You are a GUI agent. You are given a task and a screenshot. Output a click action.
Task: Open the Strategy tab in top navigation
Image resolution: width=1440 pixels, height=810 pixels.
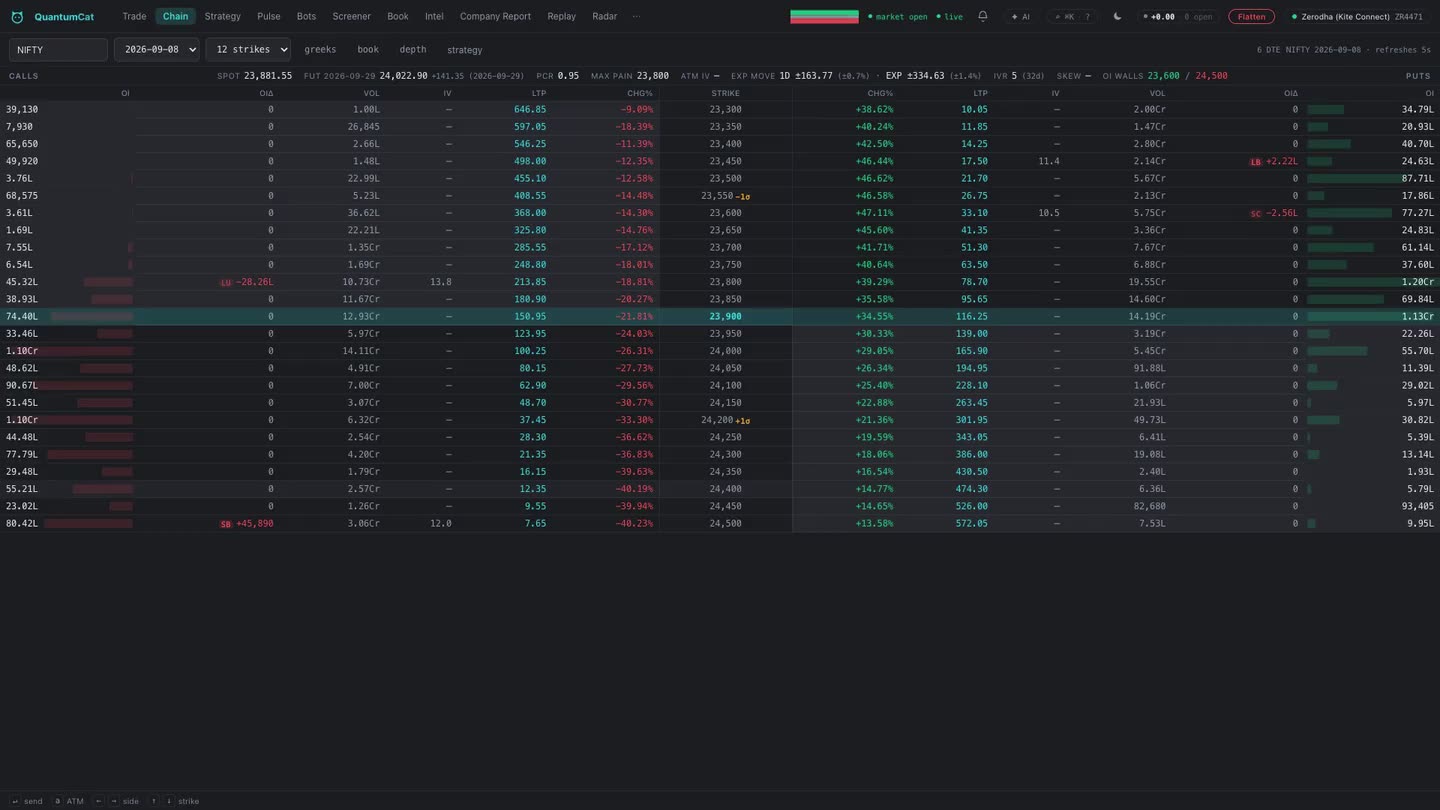[222, 16]
